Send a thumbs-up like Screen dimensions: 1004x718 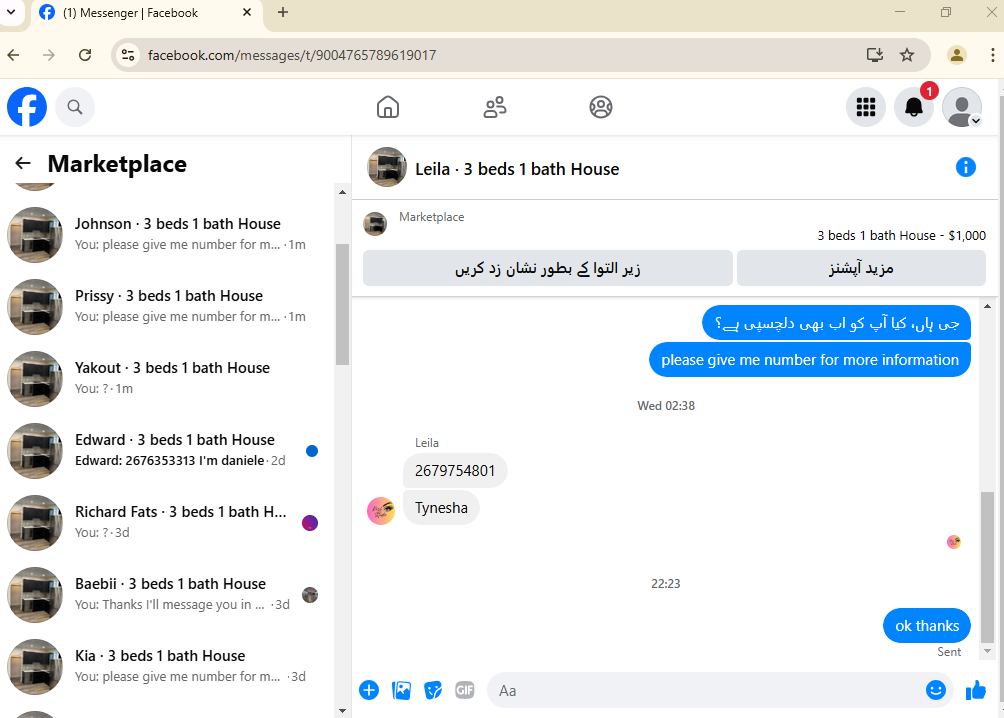(x=976, y=690)
